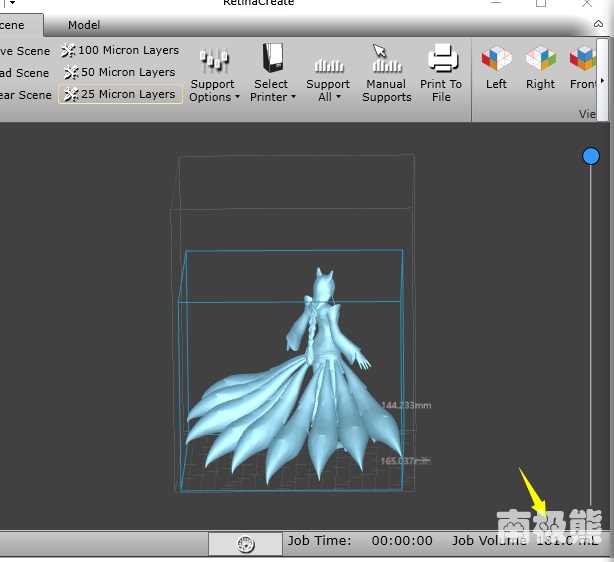Open Support All dropdown
614x562 pixels.
[328, 78]
